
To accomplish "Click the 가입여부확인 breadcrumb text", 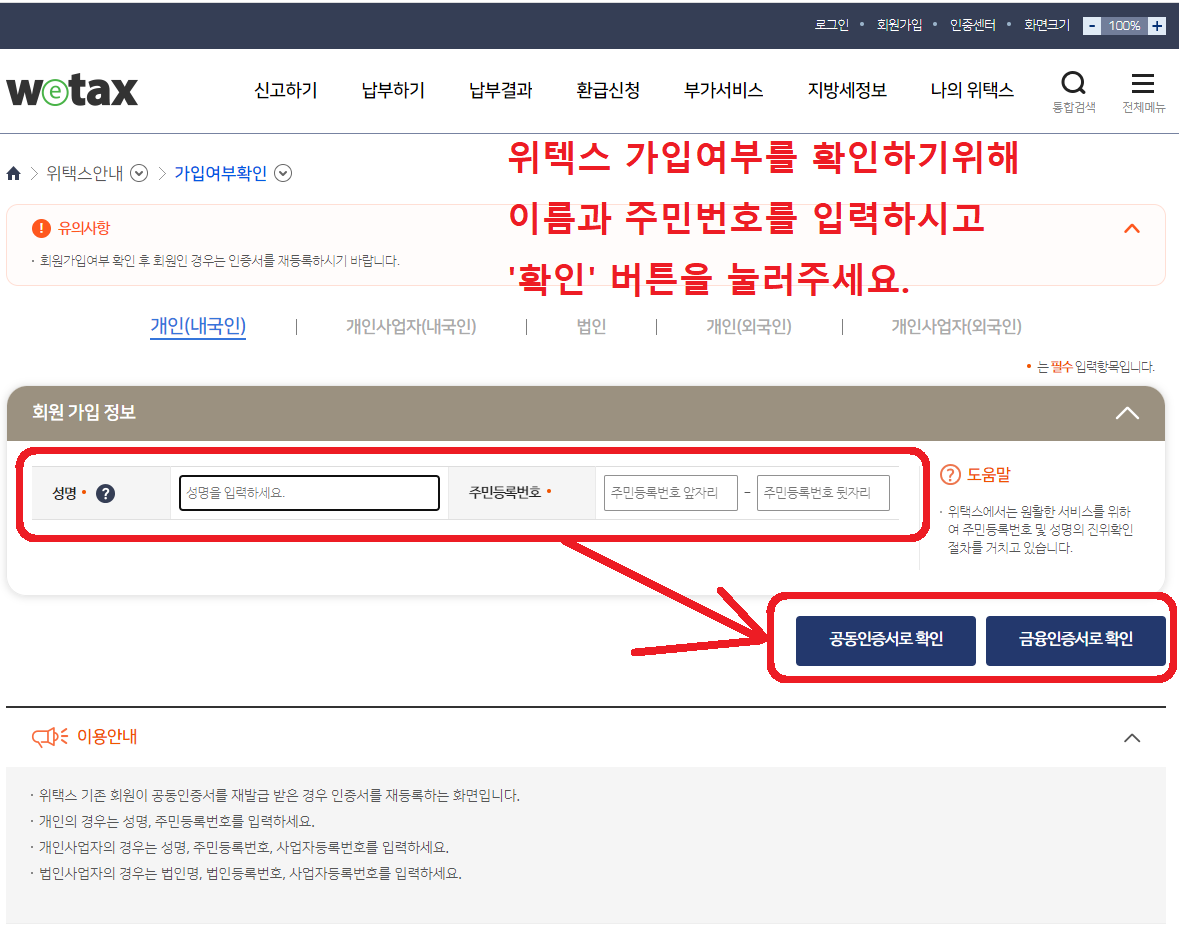I will (x=220, y=174).
